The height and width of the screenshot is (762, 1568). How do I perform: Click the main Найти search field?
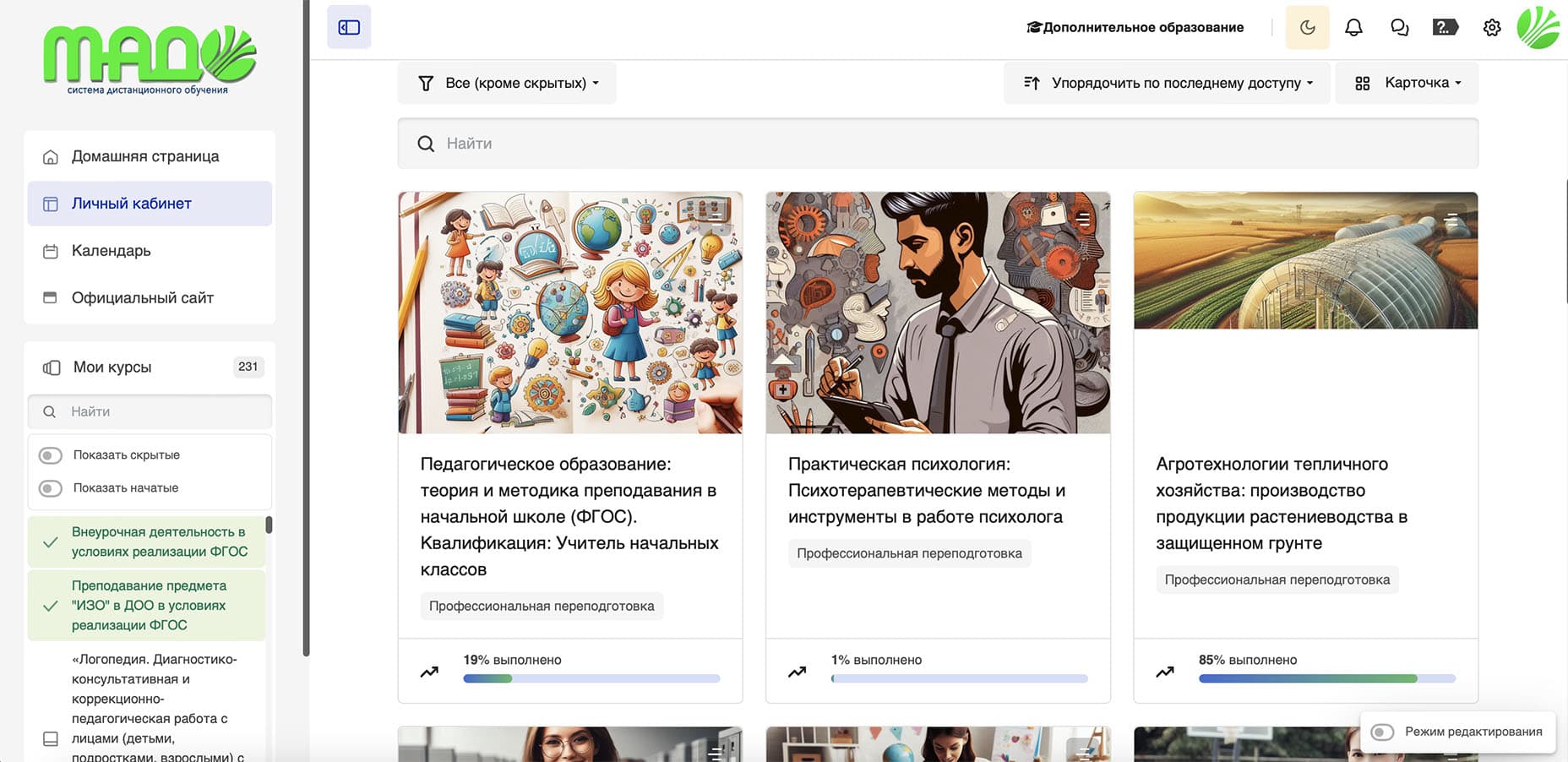point(938,144)
